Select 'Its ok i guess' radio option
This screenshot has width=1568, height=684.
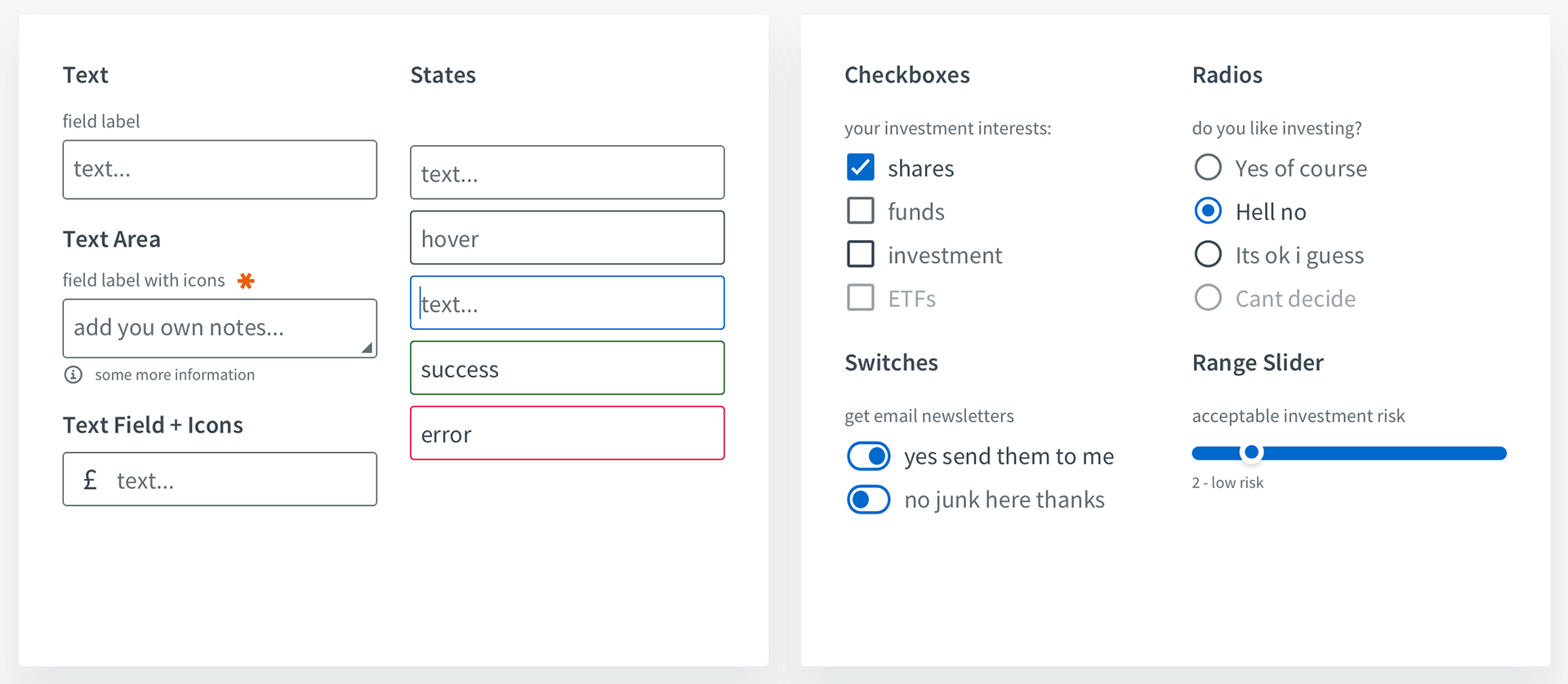(x=1208, y=254)
